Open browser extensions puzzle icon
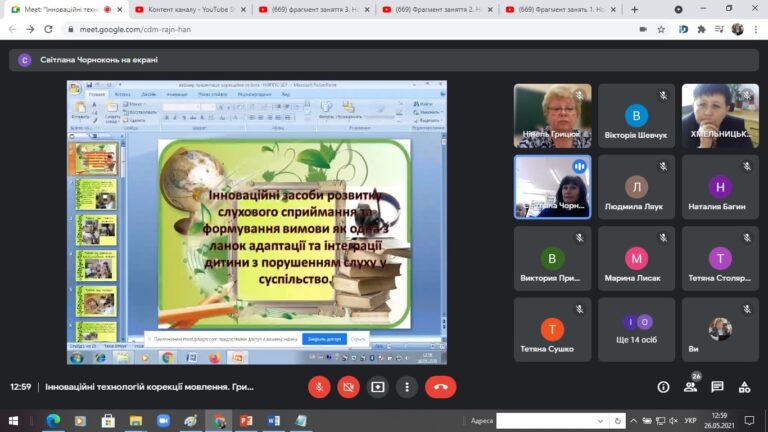Image resolution: width=768 pixels, height=432 pixels. (x=701, y=29)
